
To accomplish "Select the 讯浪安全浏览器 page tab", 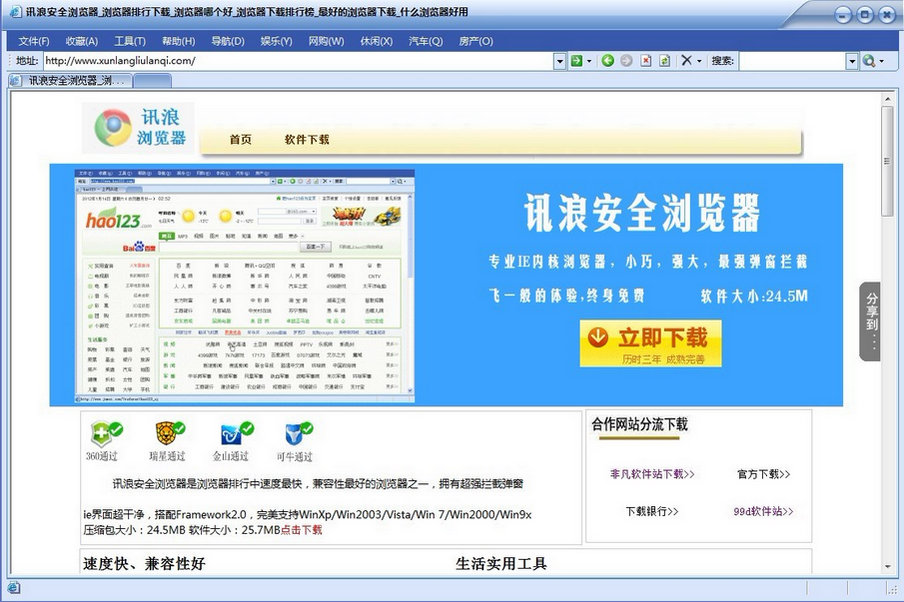I will click(x=71, y=81).
